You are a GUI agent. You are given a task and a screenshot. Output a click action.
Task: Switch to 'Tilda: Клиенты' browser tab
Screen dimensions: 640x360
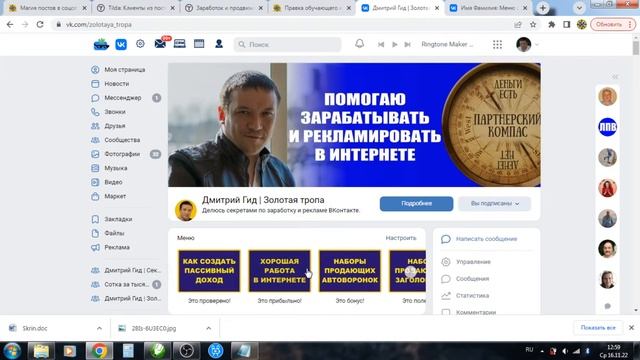point(136,8)
